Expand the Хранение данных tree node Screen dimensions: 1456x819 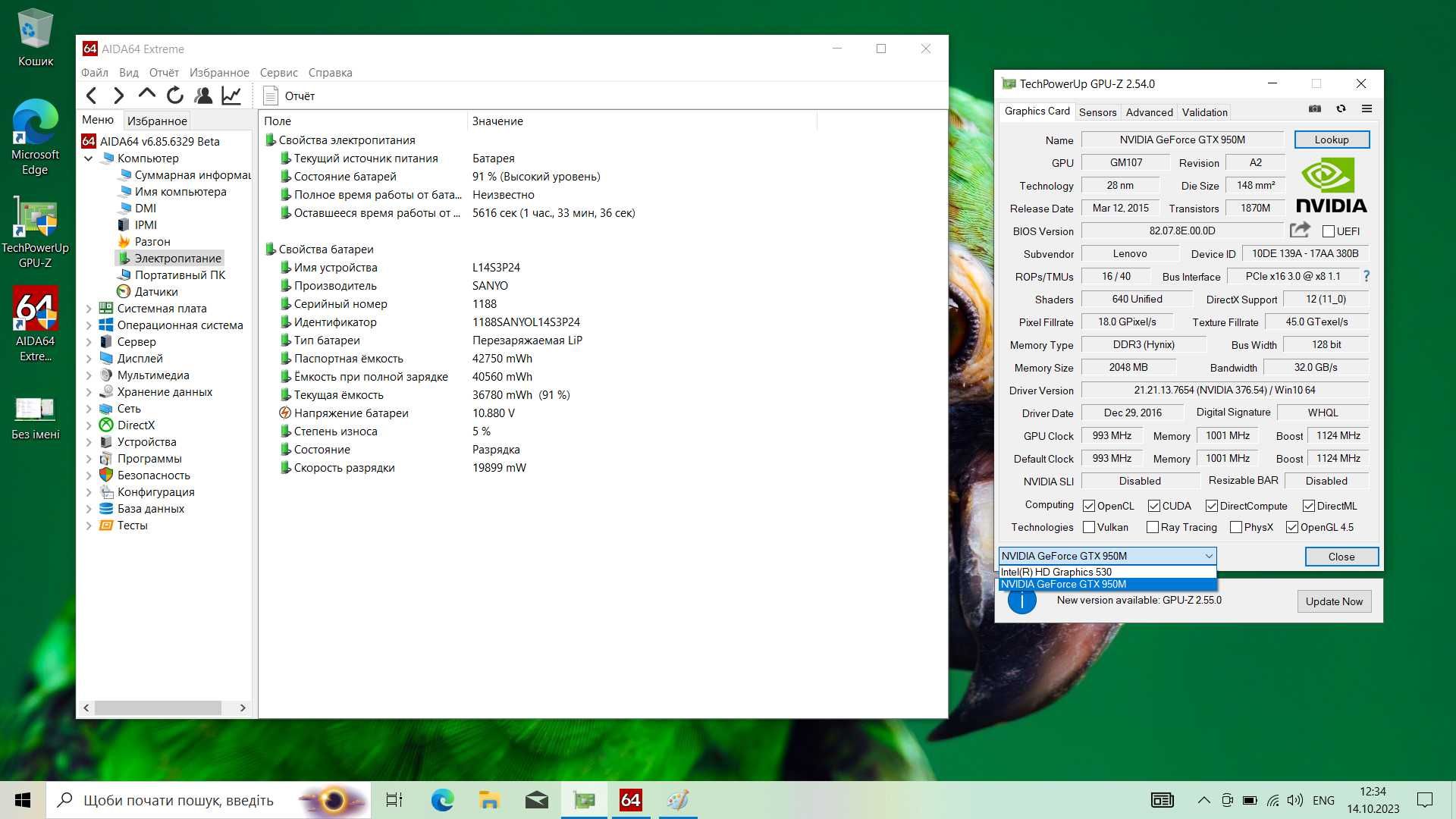(x=89, y=392)
